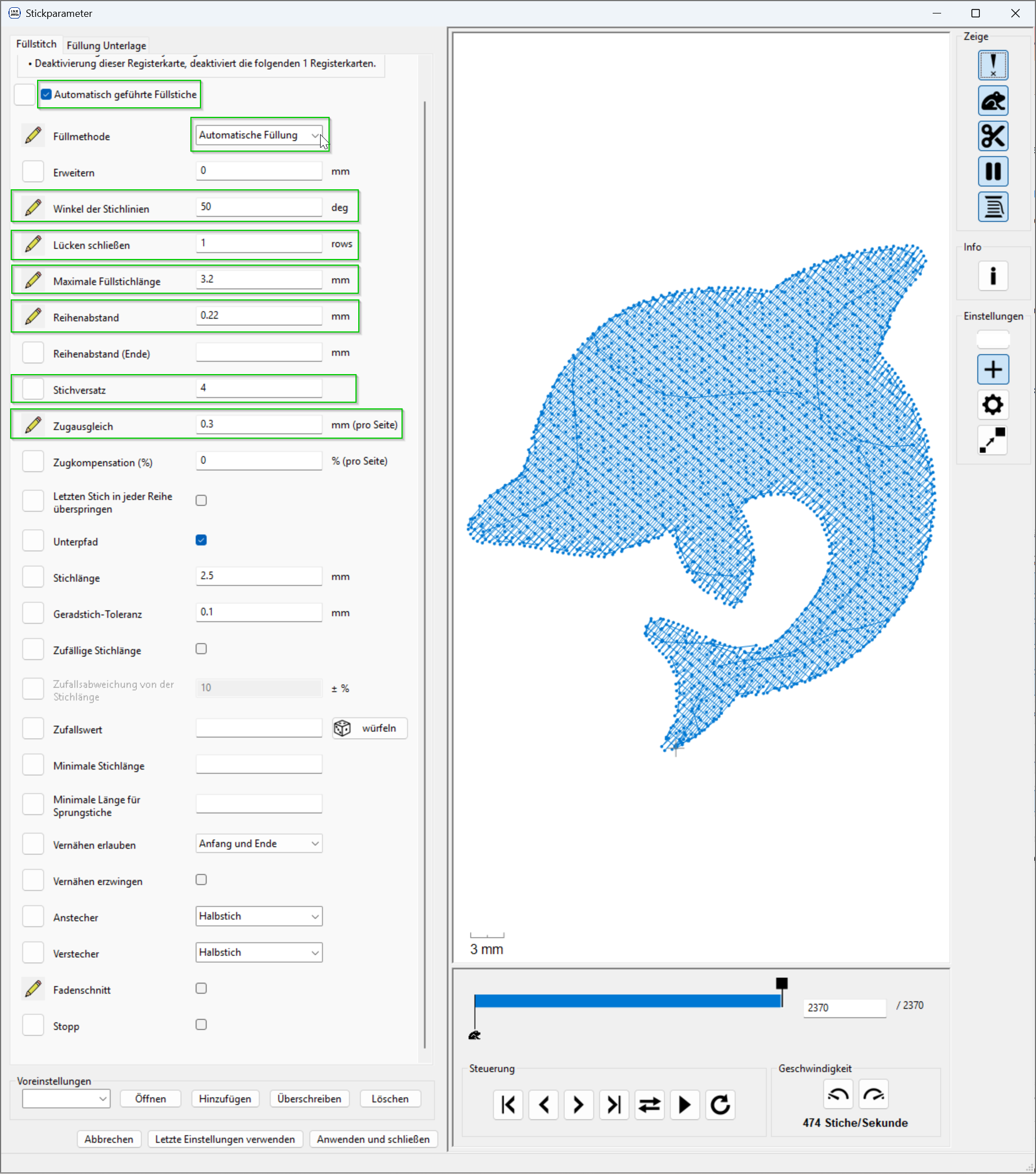
Task: Expand the Vernähen erlauben dropdown
Action: [258, 844]
